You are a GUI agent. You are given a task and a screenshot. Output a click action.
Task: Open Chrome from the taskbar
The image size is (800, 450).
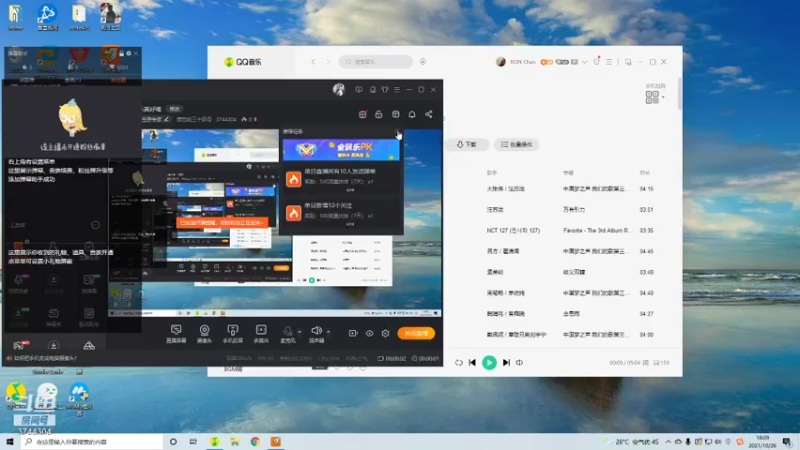click(x=255, y=442)
